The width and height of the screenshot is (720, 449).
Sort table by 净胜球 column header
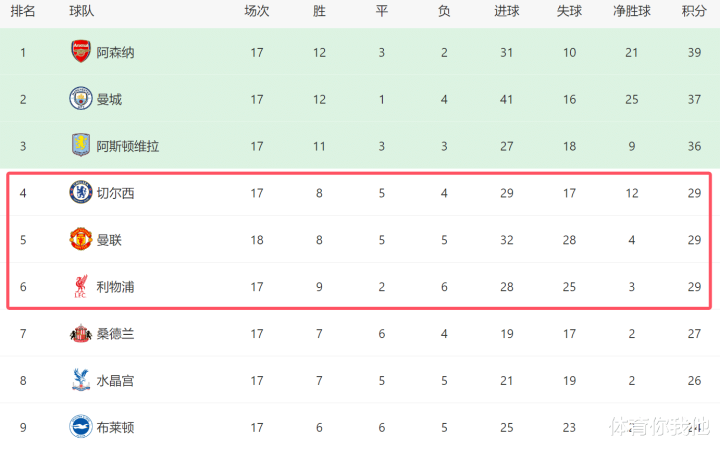(x=632, y=12)
